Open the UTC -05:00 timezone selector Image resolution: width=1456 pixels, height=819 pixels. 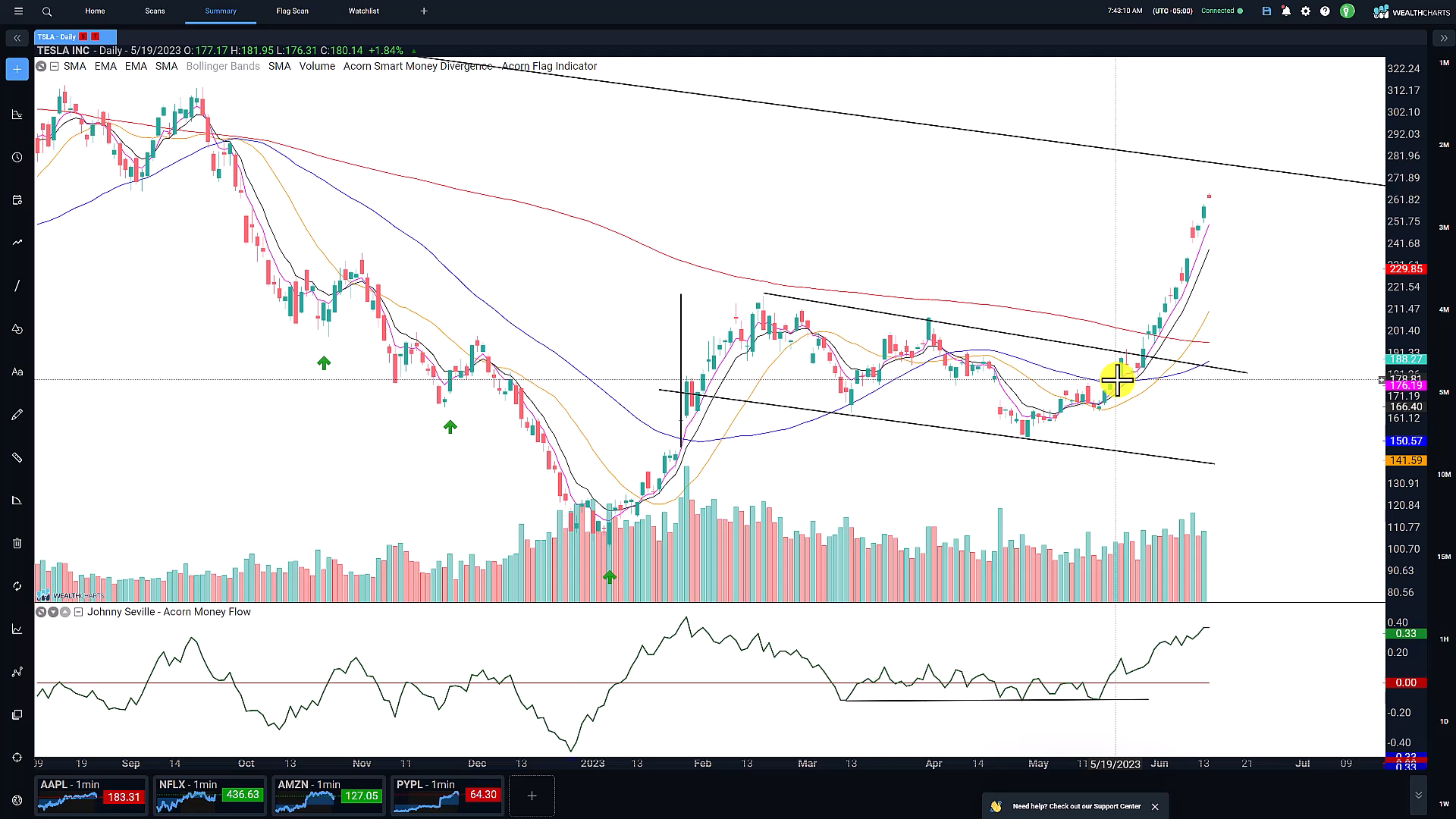point(1172,11)
